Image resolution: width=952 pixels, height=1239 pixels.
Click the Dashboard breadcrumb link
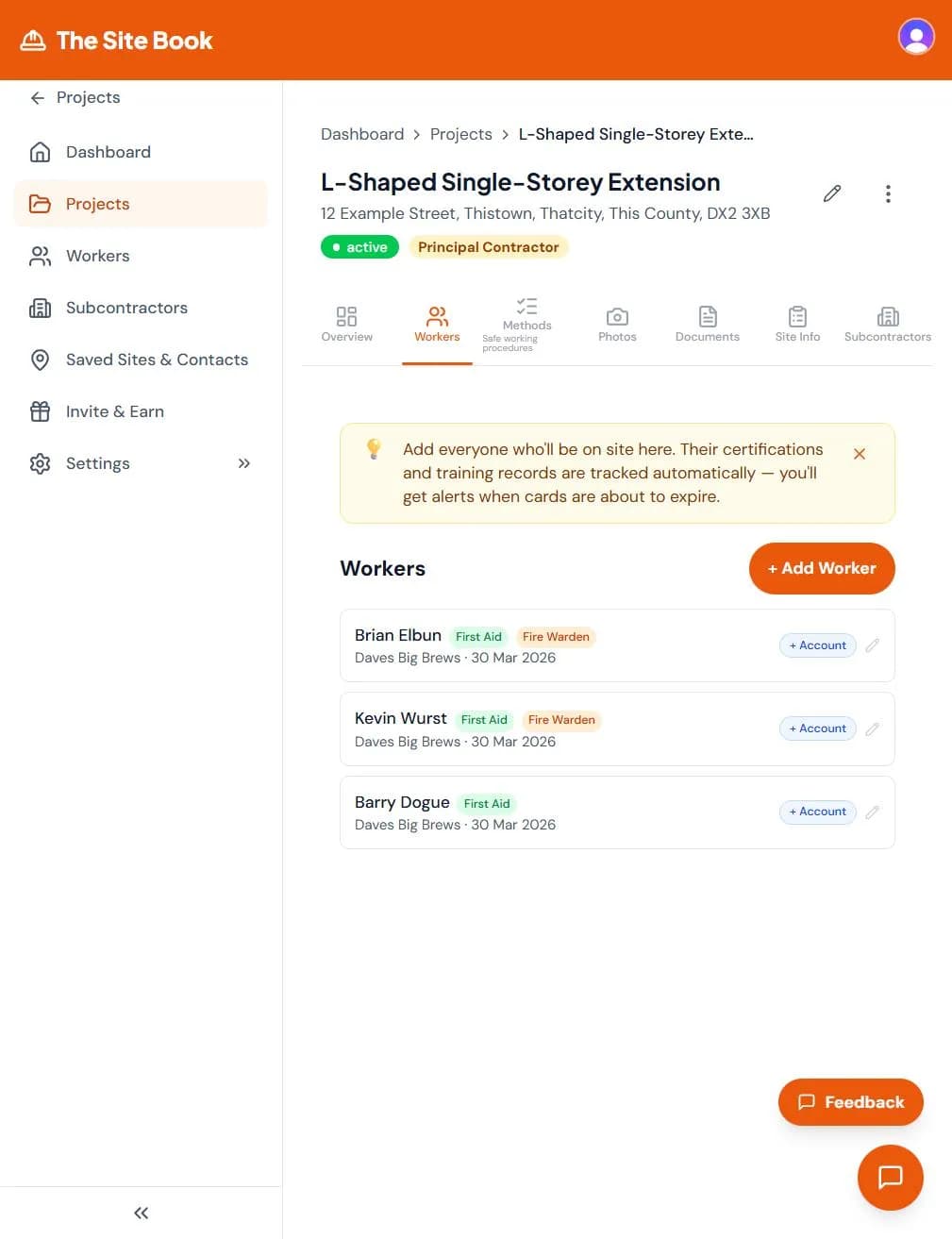point(361,134)
